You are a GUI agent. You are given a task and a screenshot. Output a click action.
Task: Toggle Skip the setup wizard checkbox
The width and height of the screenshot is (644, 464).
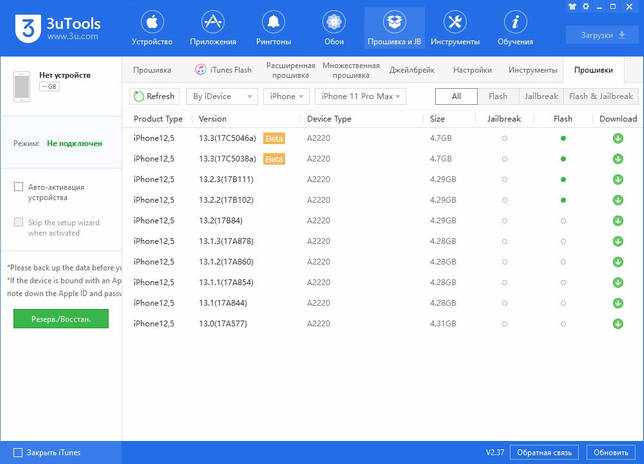pos(18,222)
